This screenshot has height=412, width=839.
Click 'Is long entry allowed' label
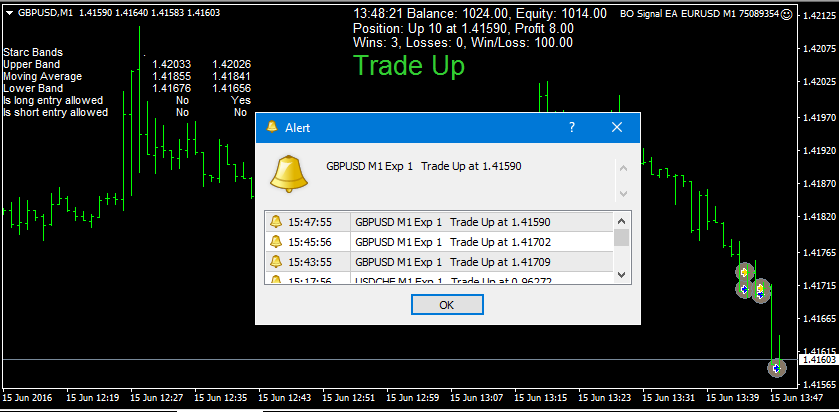click(53, 100)
